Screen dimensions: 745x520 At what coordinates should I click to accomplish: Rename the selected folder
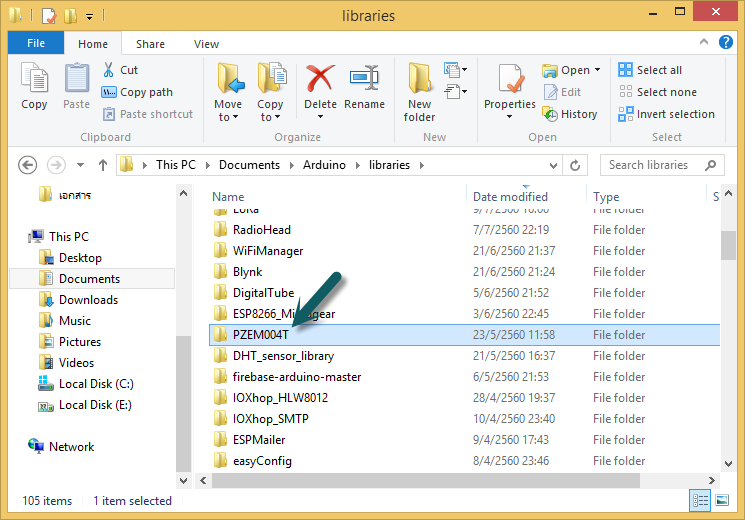coord(364,86)
